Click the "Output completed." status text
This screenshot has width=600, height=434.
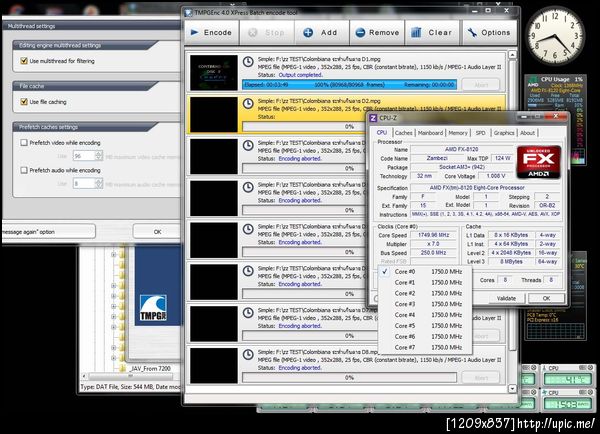pyautogui.click(x=300, y=75)
